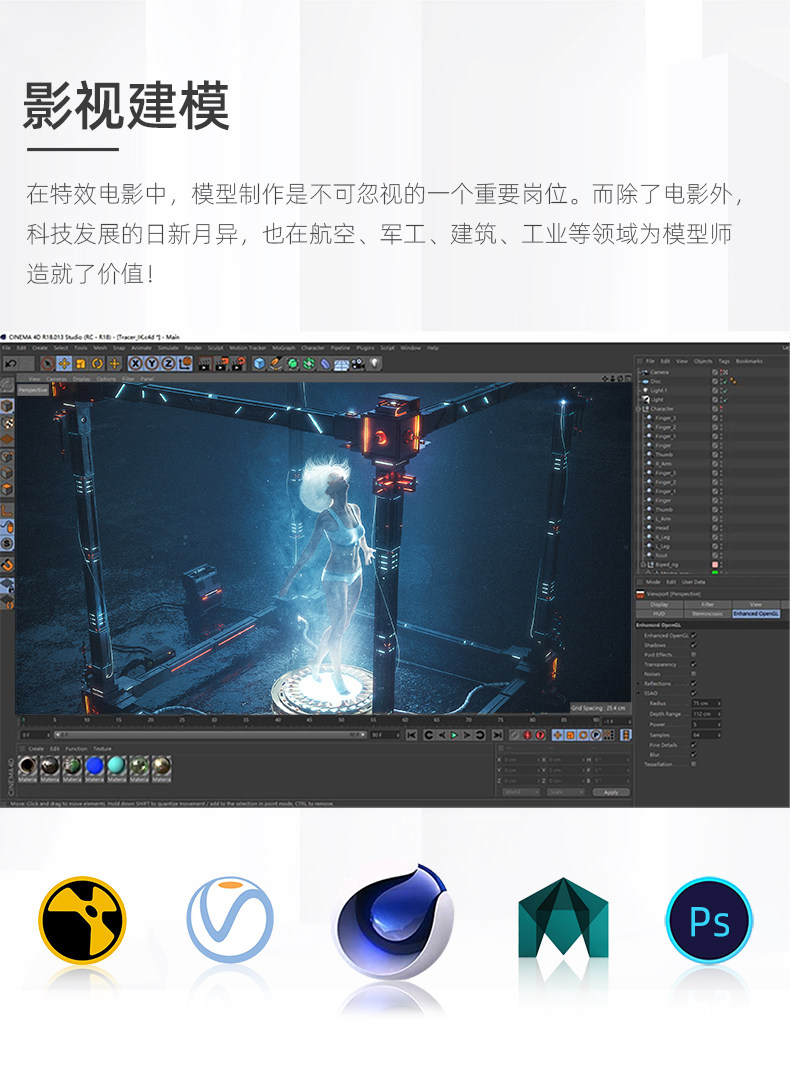Click the blue deformer capsule icon
Screen dimensions: 790x1080
coord(325,364)
